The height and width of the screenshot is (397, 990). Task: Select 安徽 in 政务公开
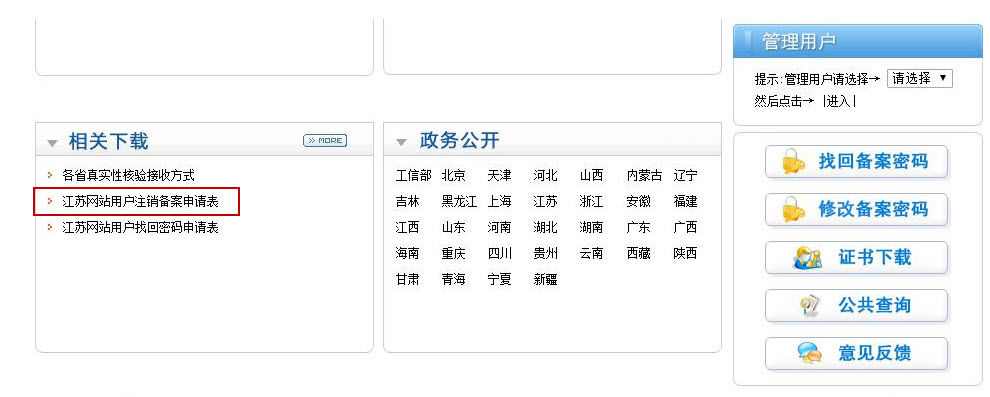click(x=638, y=201)
